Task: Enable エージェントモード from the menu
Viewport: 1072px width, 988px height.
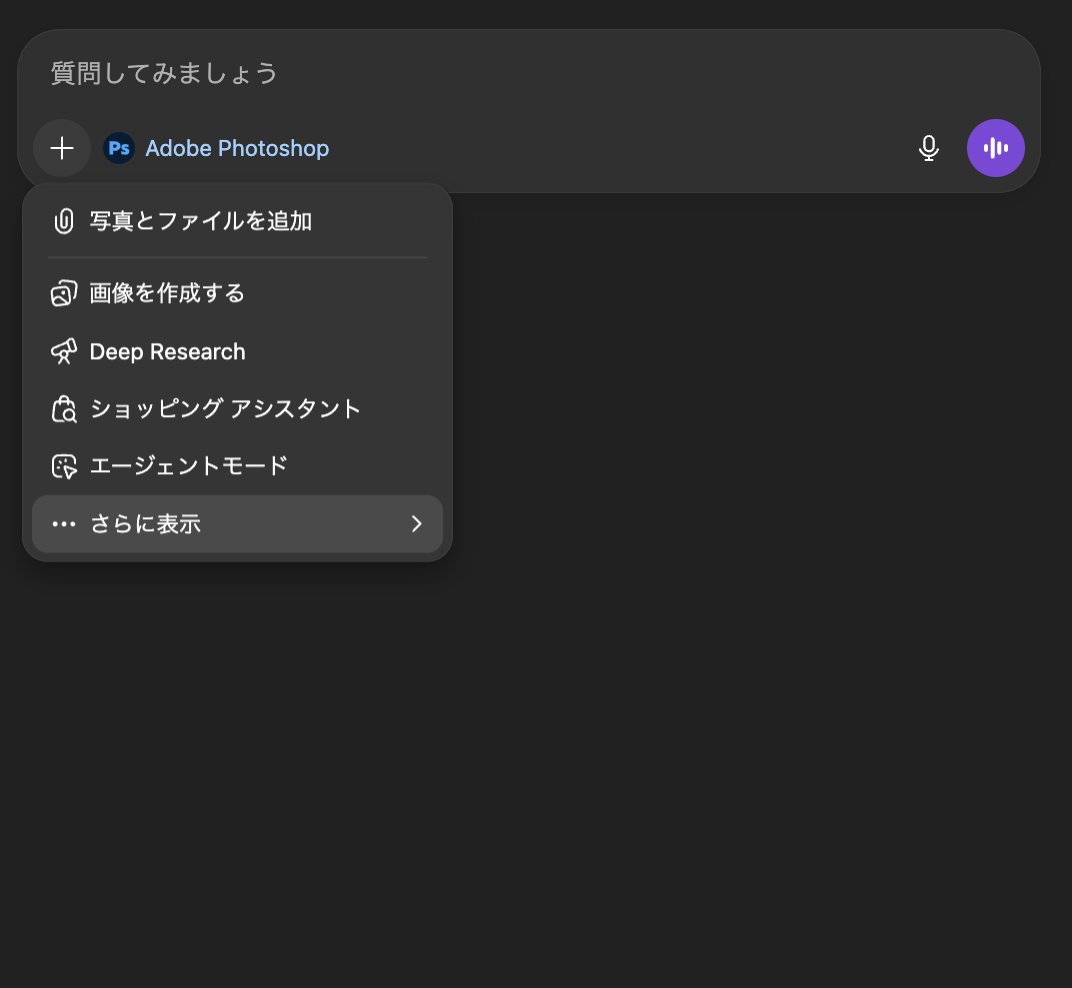Action: tap(237, 466)
